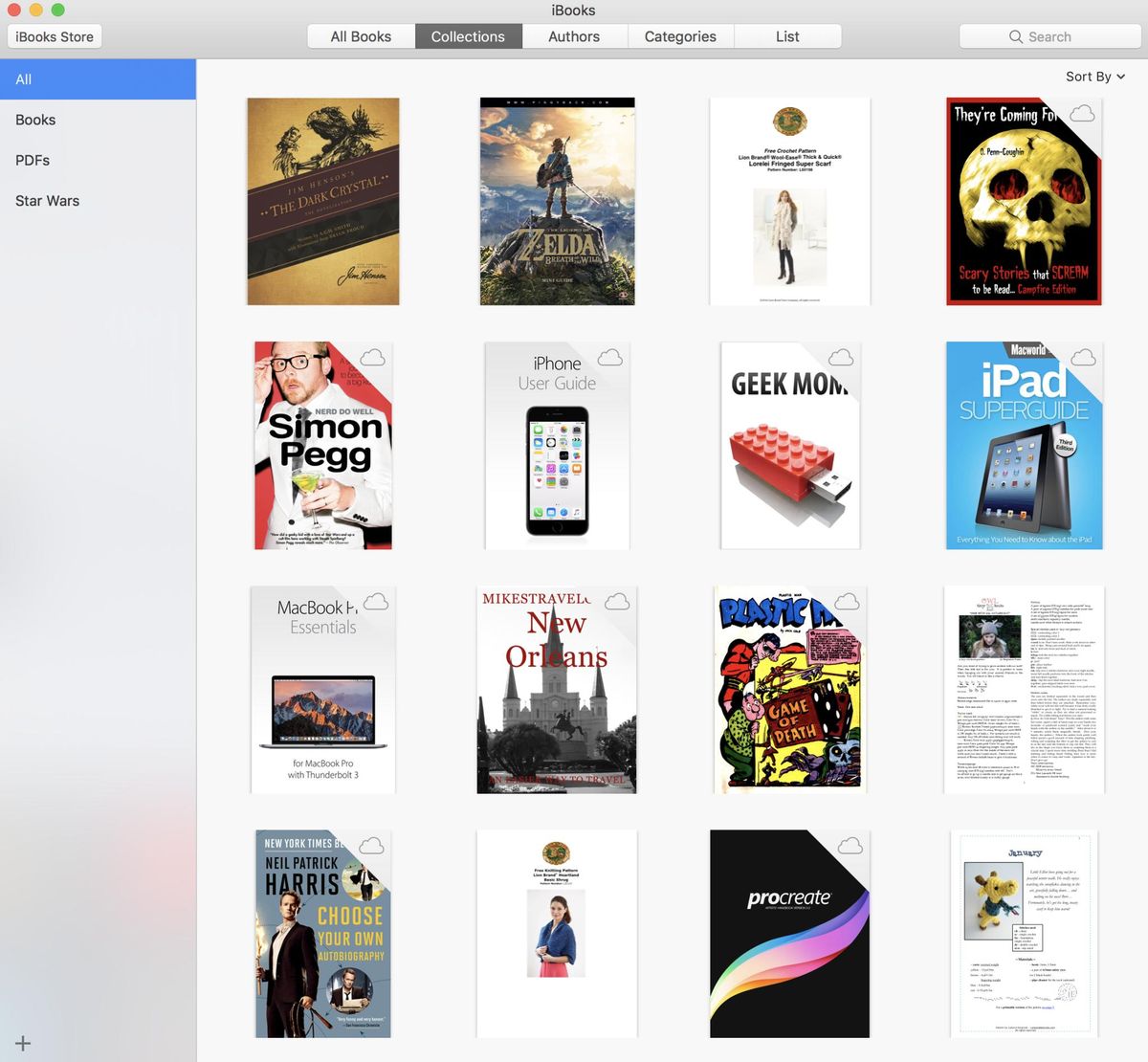Click the cloud icon on the New Orleans guide
Screen dimensions: 1148x1062
pyautogui.click(x=617, y=601)
